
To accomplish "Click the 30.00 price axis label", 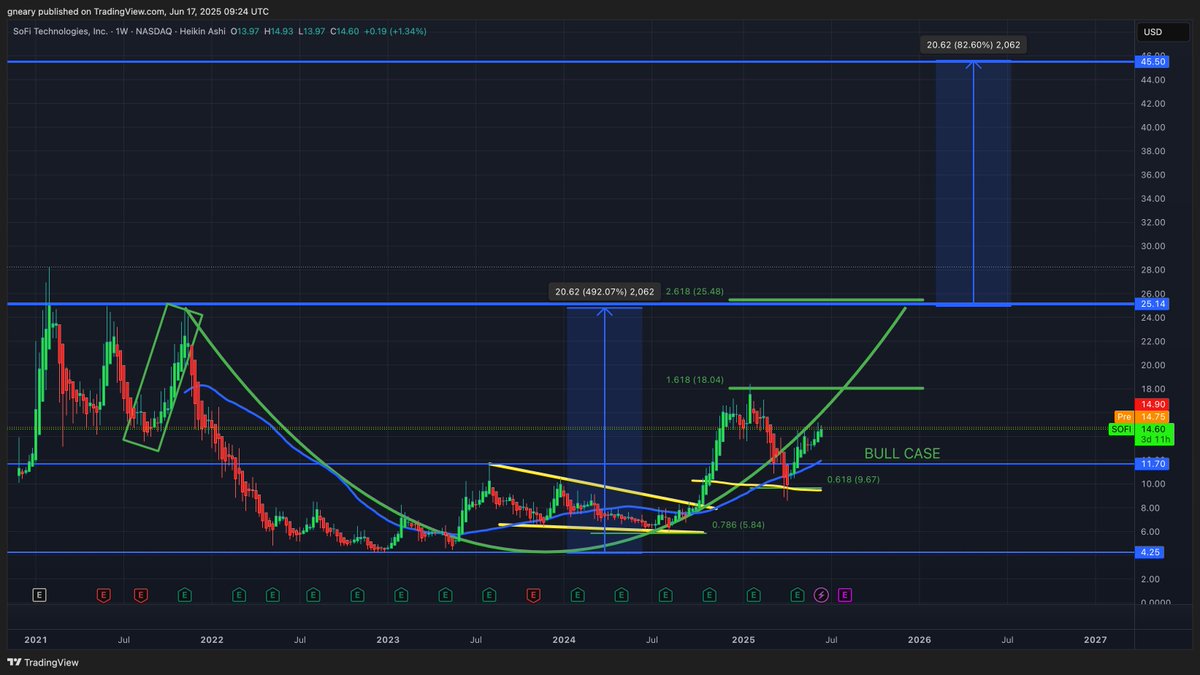I will click(x=1155, y=246).
